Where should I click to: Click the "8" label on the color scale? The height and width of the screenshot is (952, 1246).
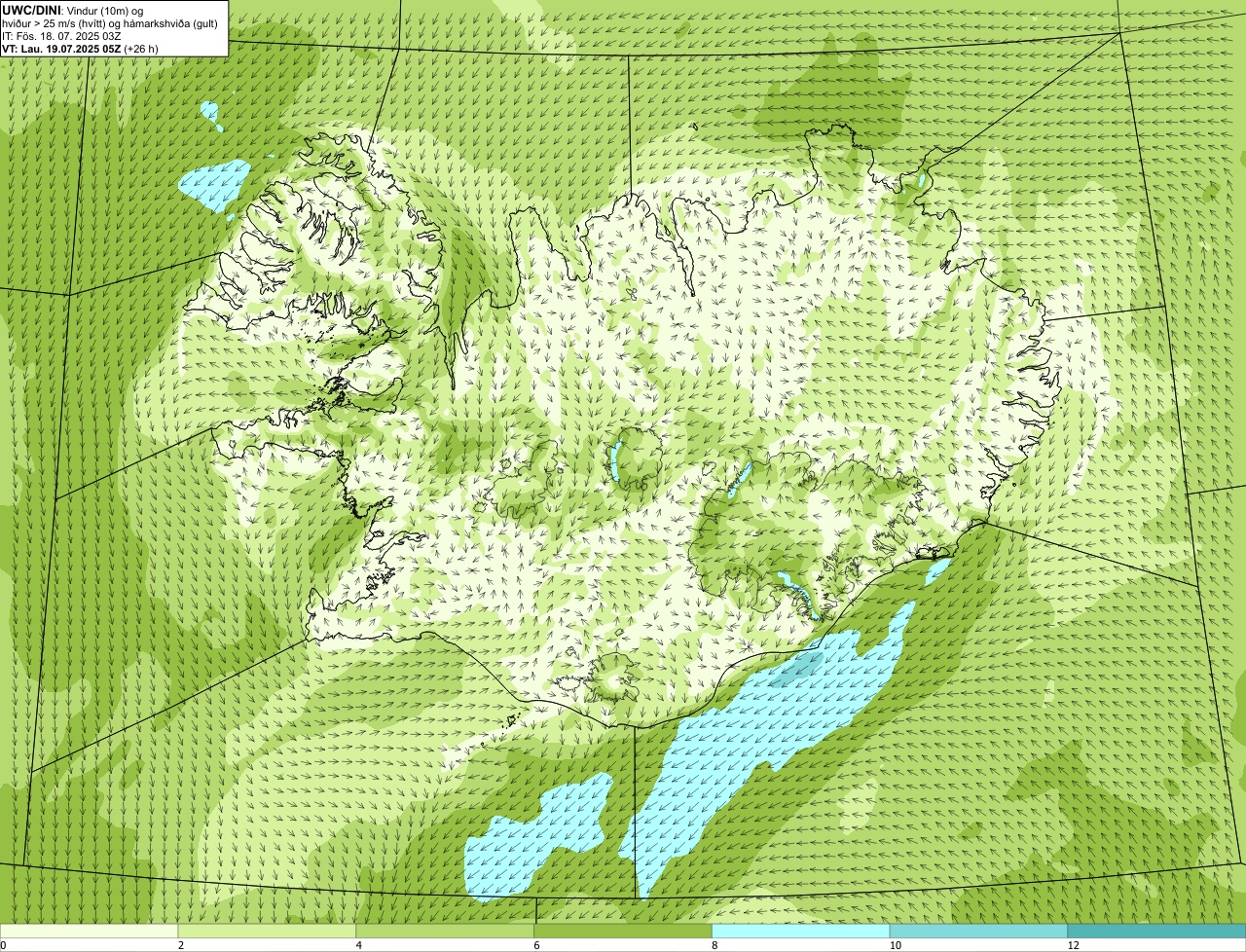715,945
